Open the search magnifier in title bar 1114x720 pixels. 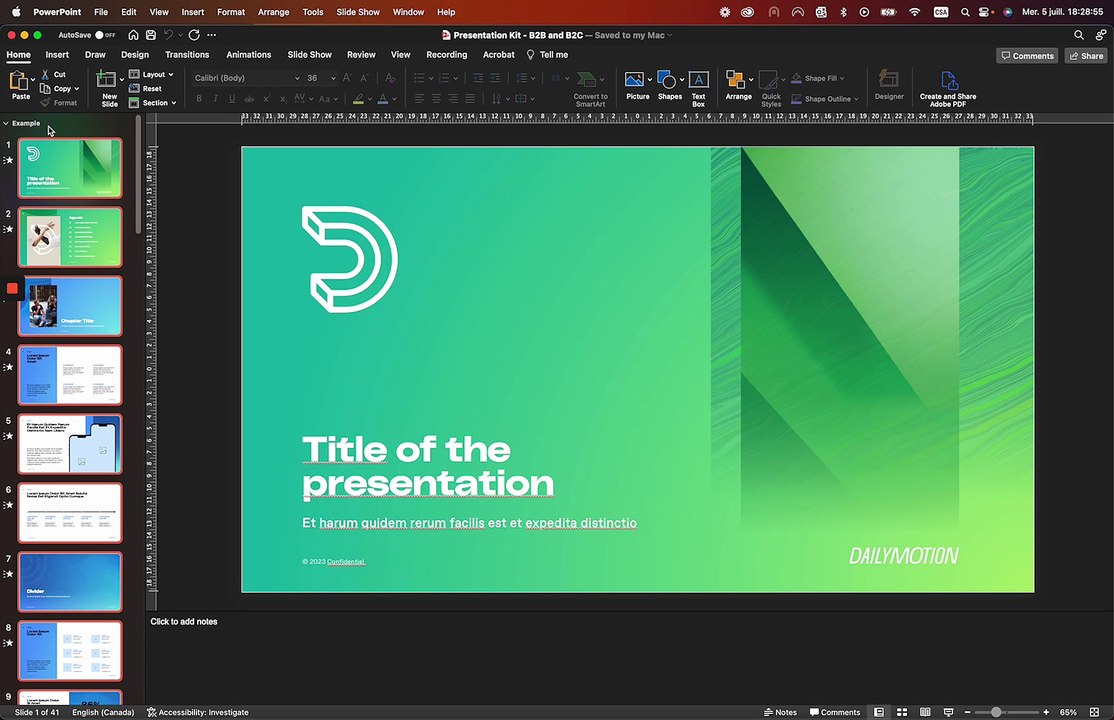pyautogui.click(x=1078, y=35)
